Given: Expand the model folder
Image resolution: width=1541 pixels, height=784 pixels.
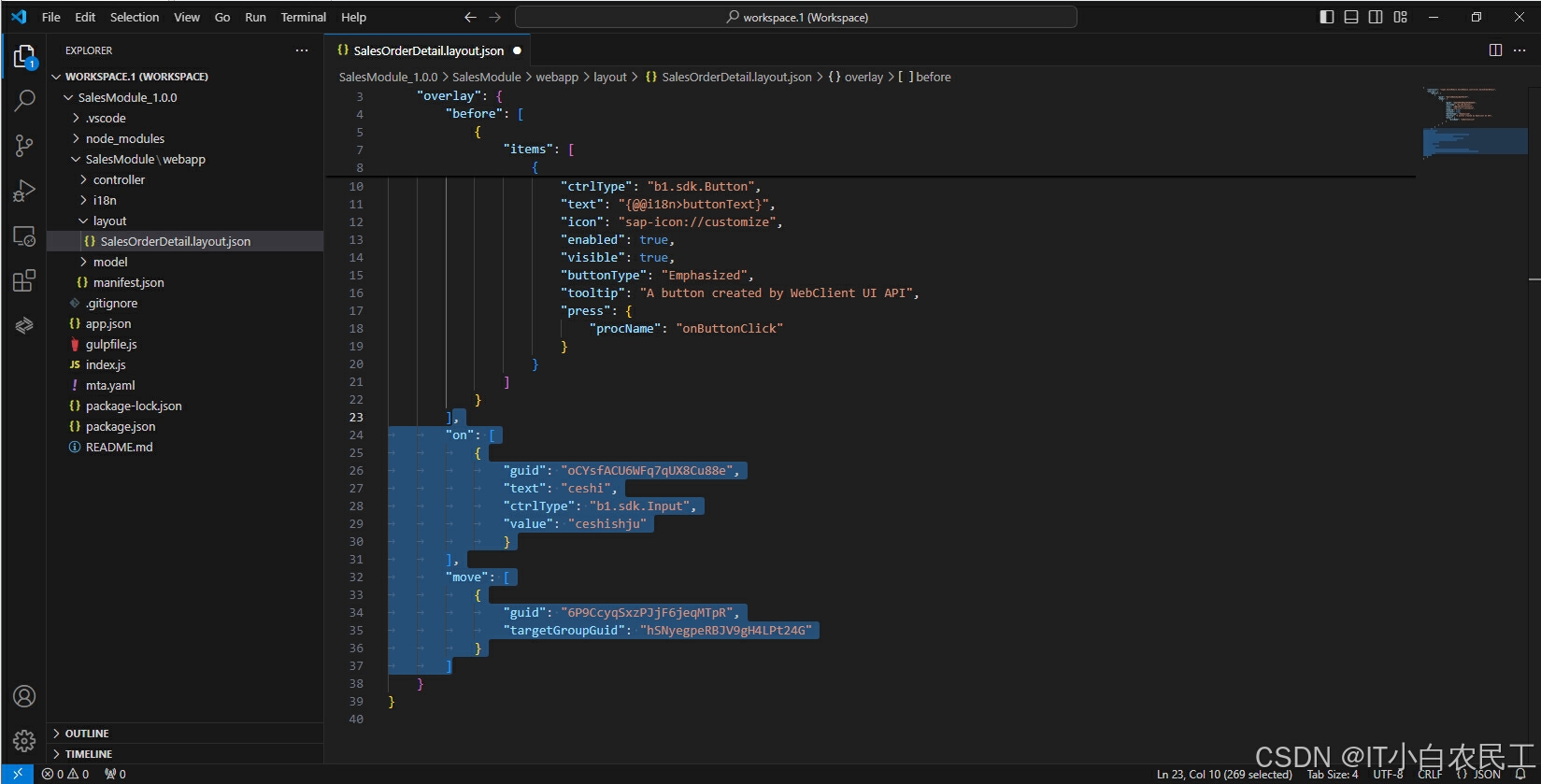Looking at the screenshot, I should [x=185, y=262].
